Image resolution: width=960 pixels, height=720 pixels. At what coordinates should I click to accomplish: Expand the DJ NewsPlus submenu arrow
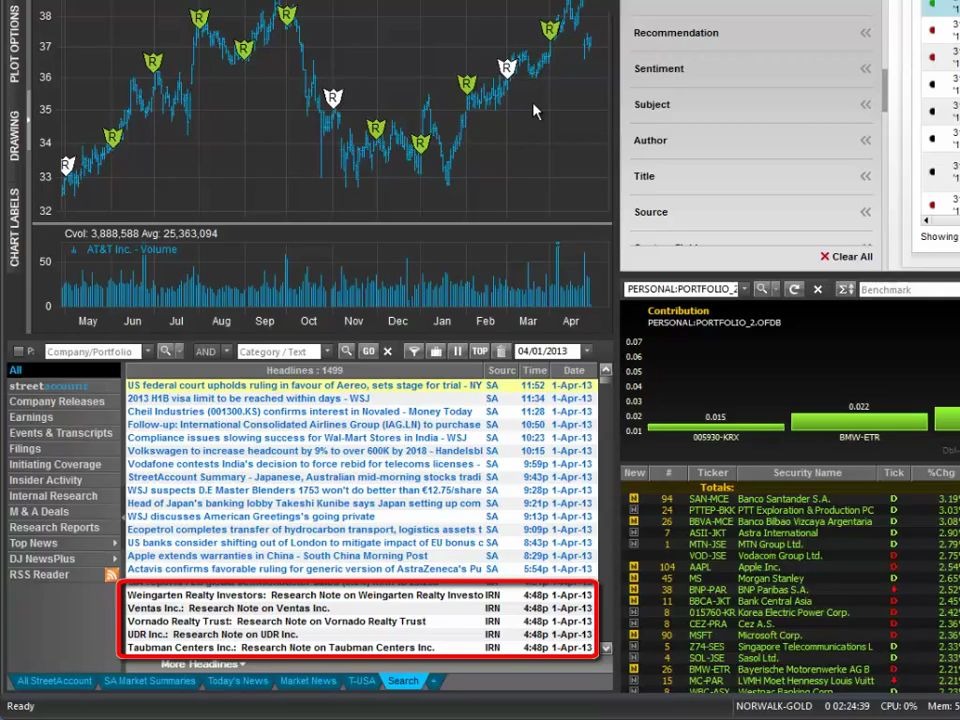click(x=114, y=558)
